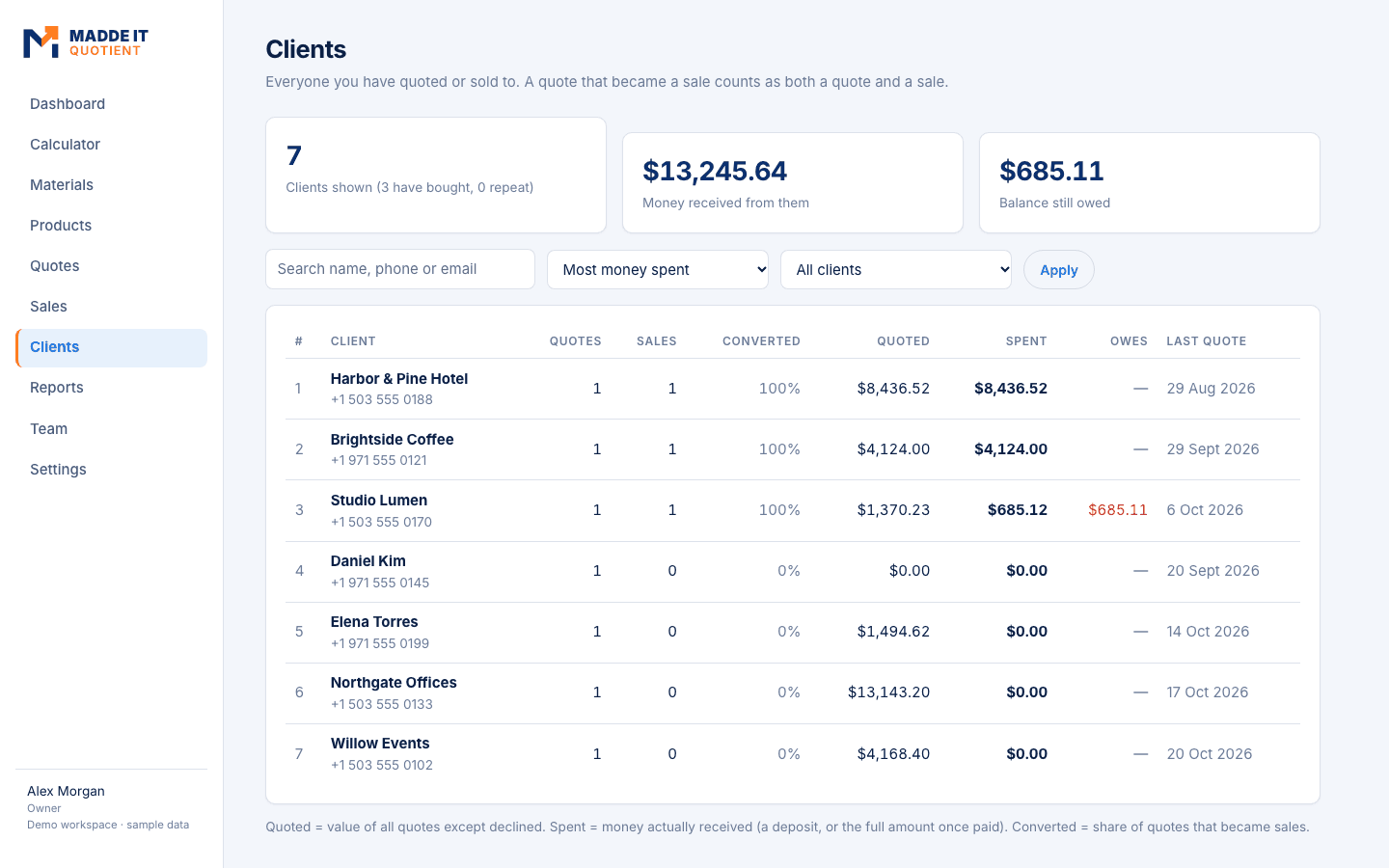Click the Alex Morgan user profile
The height and width of the screenshot is (868, 1389).
(108, 807)
